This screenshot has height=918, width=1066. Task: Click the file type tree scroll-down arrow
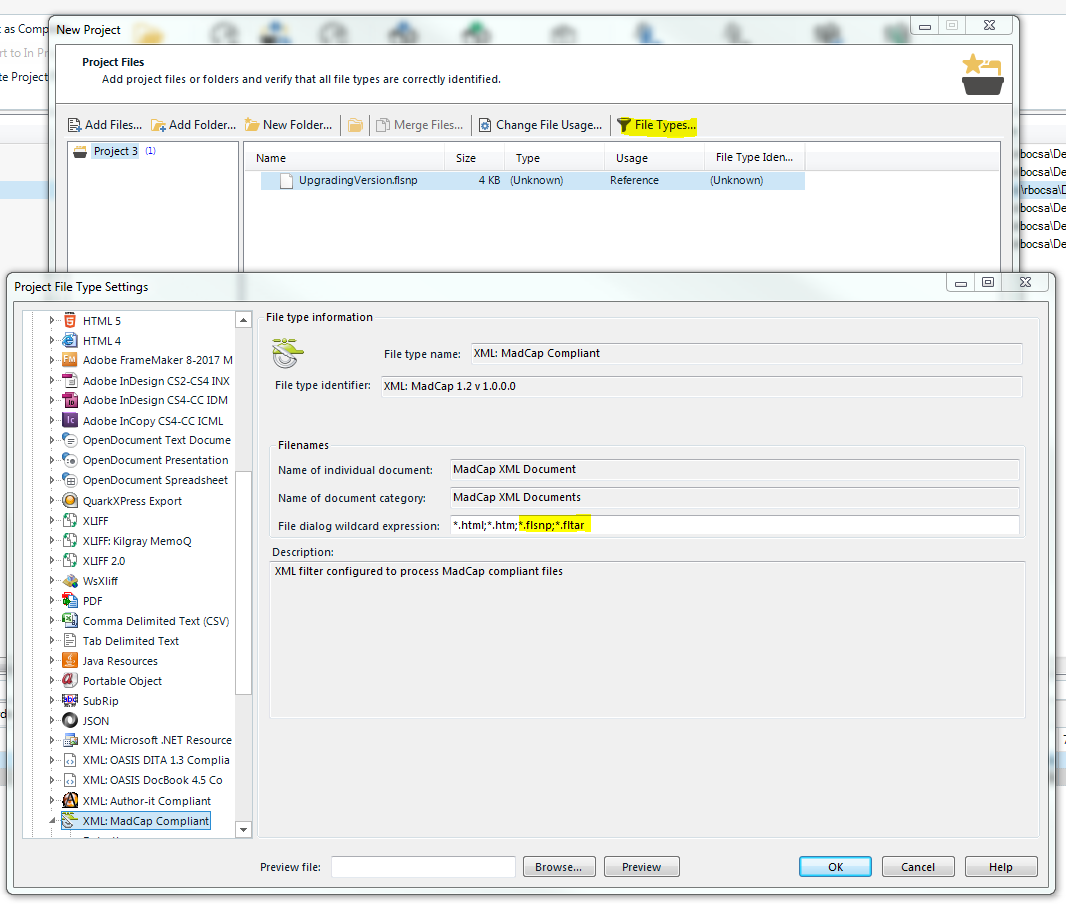tap(243, 830)
